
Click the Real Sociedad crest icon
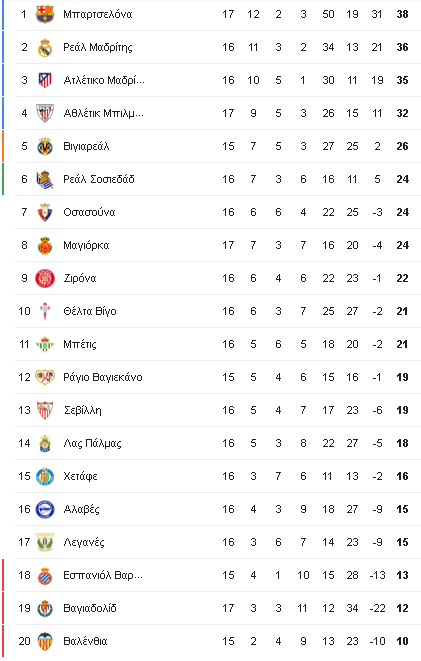(45, 179)
